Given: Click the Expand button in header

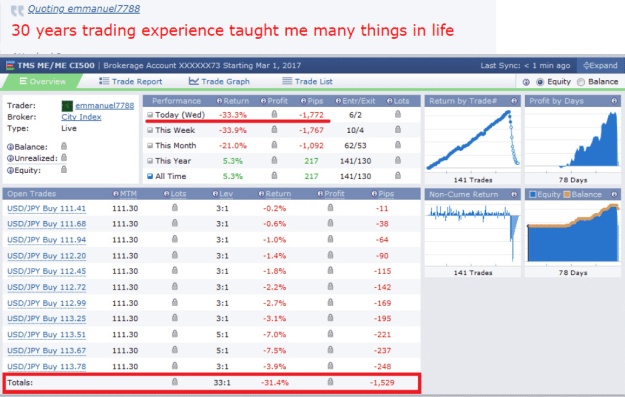Looking at the screenshot, I should (x=600, y=65).
